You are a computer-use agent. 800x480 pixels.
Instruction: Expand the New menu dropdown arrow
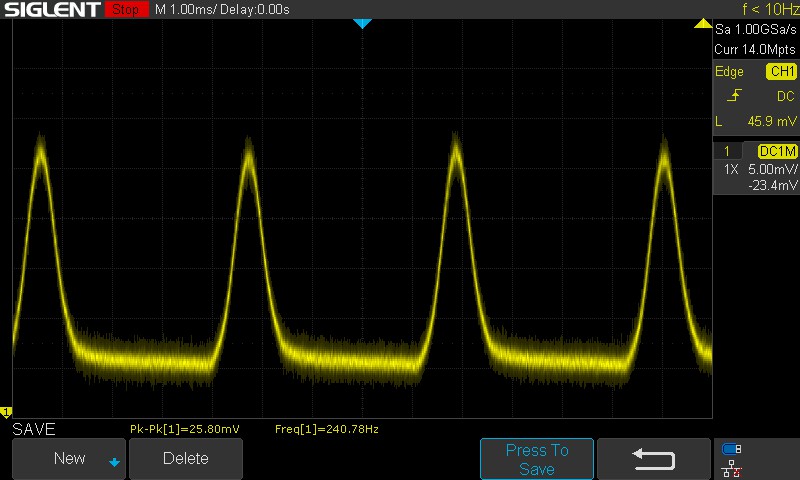point(114,461)
